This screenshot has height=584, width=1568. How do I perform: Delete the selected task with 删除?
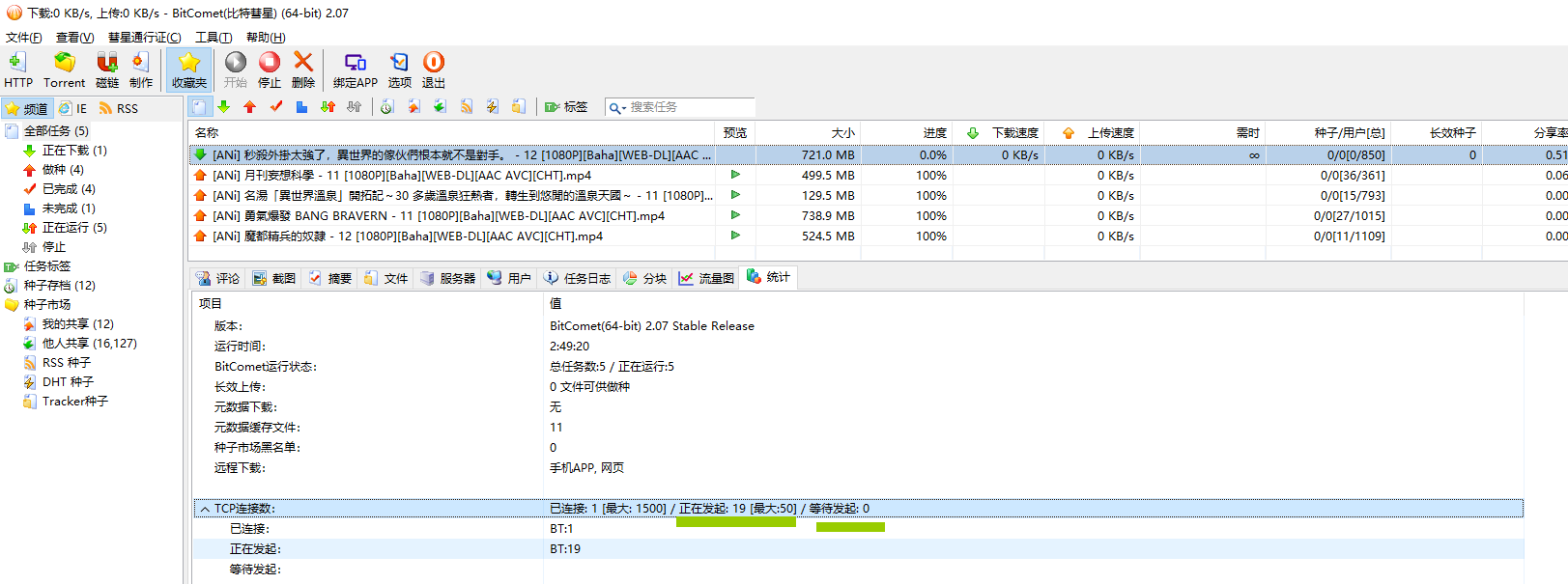(303, 70)
